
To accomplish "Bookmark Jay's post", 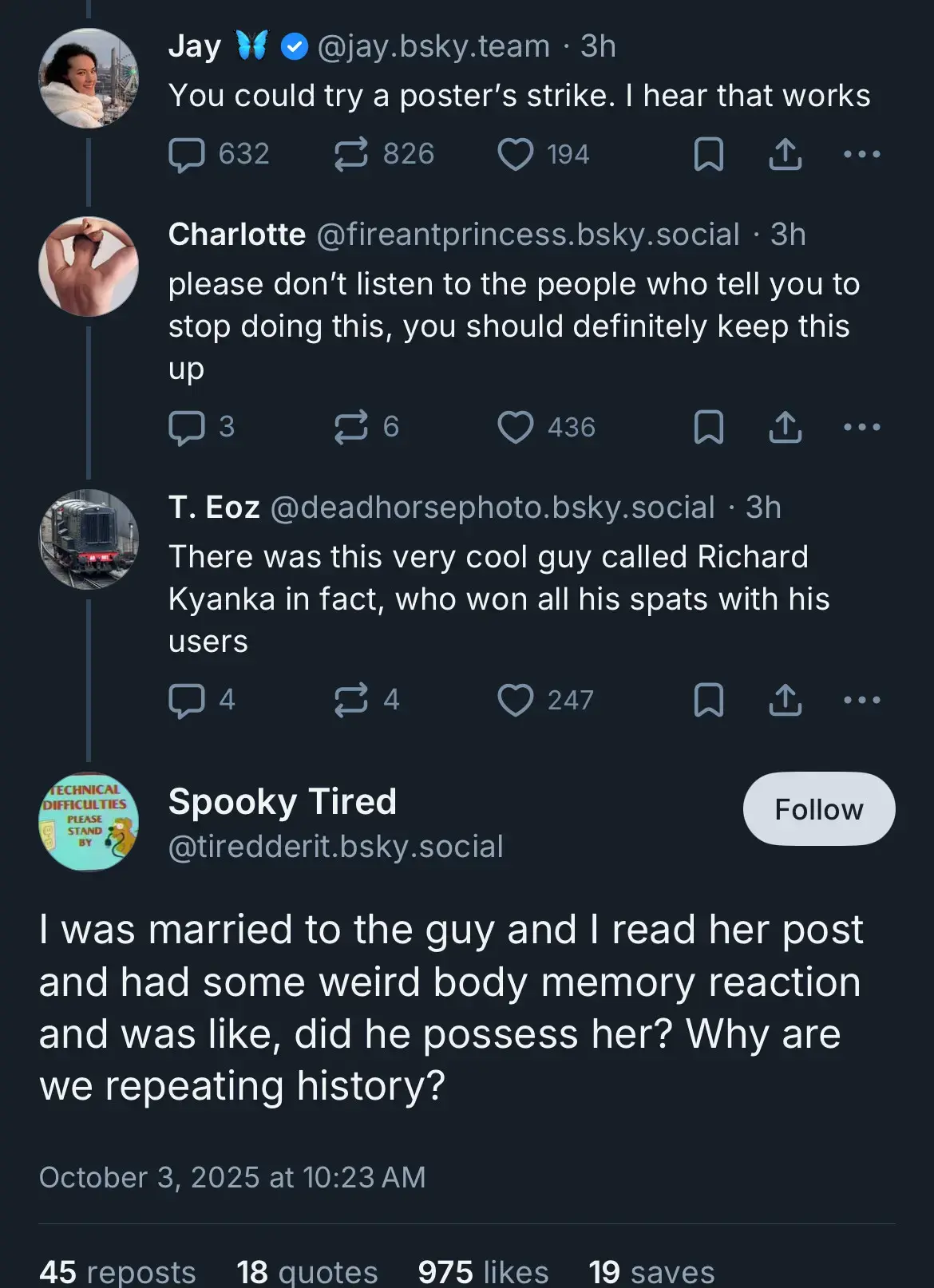I will point(708,155).
